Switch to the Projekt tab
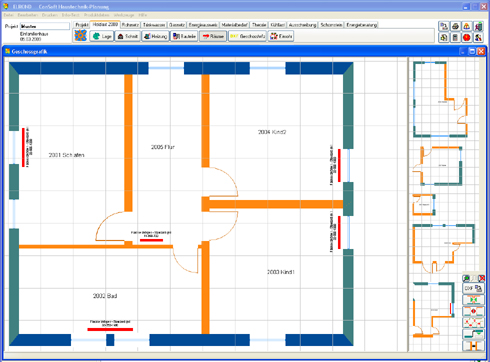 click(x=82, y=25)
